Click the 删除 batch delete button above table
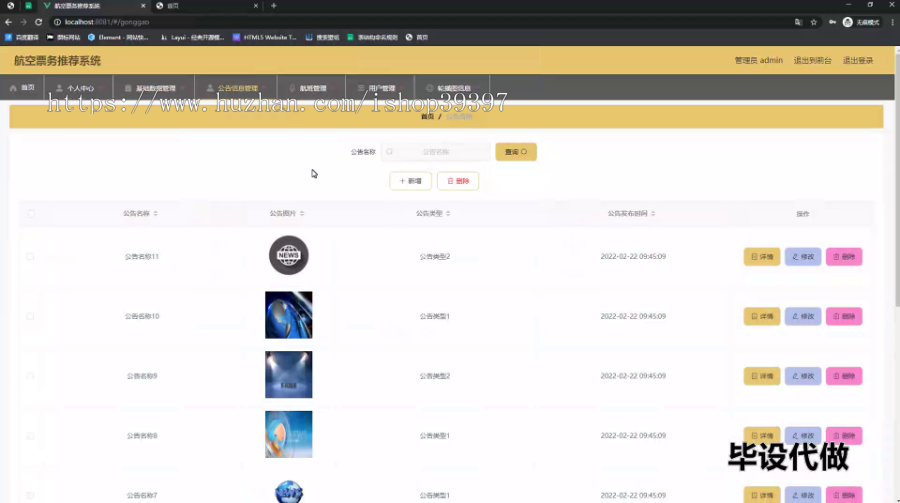 [458, 181]
